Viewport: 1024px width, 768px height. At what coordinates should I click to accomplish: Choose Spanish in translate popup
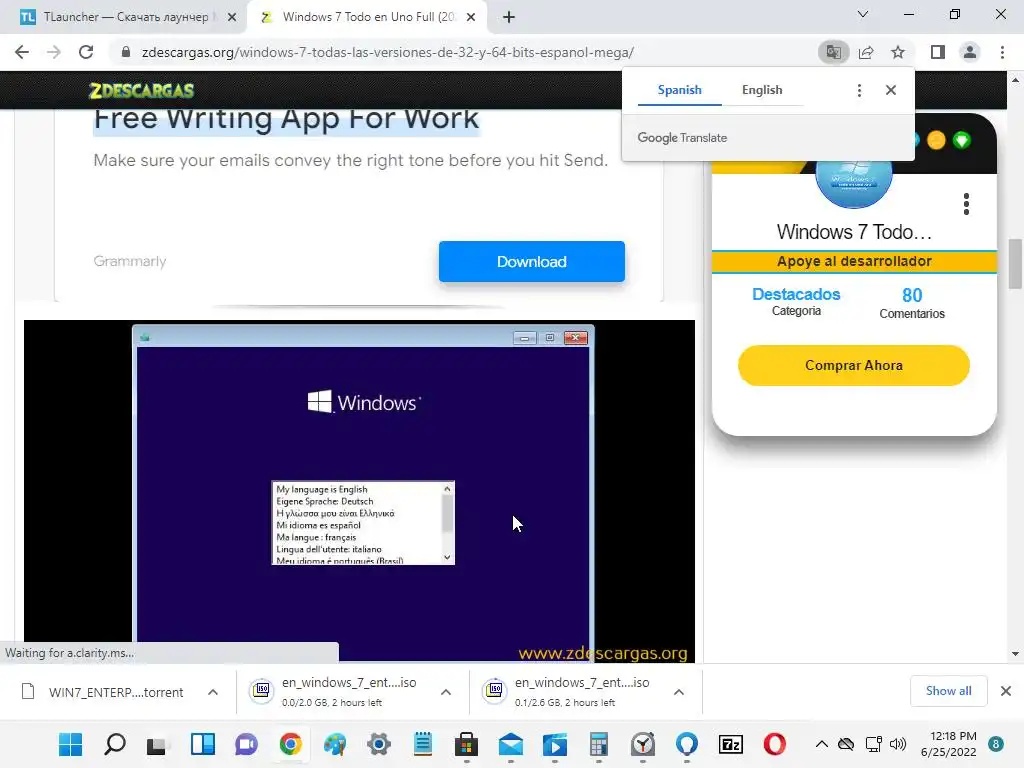pos(679,90)
